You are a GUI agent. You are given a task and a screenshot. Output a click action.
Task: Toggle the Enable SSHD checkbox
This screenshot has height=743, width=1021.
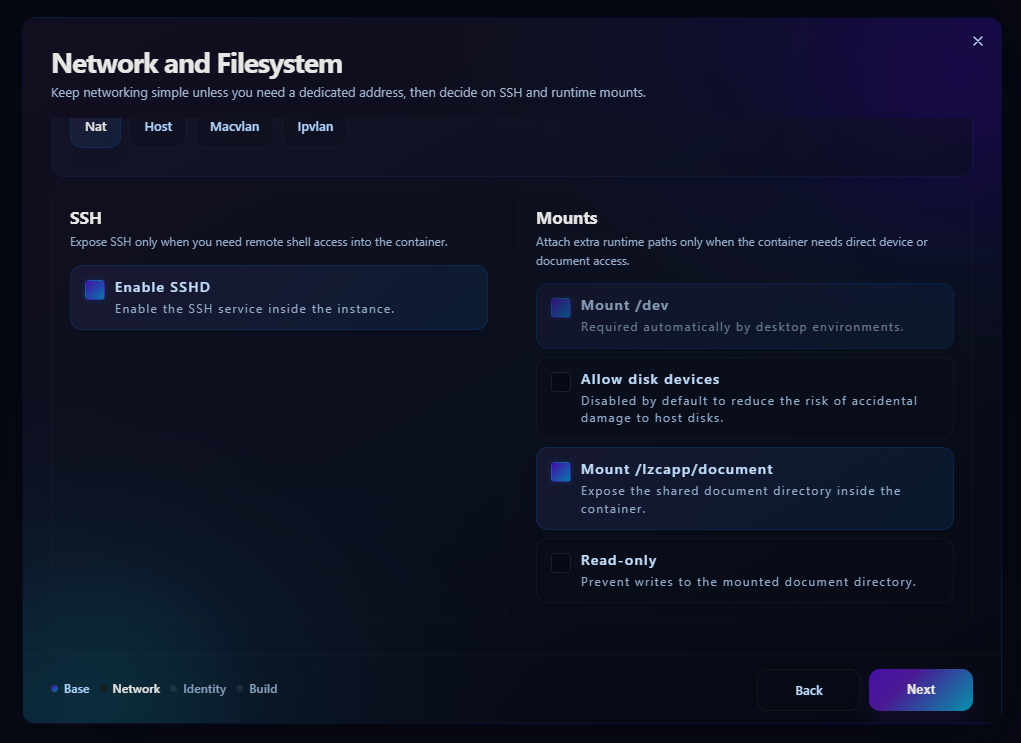[95, 290]
